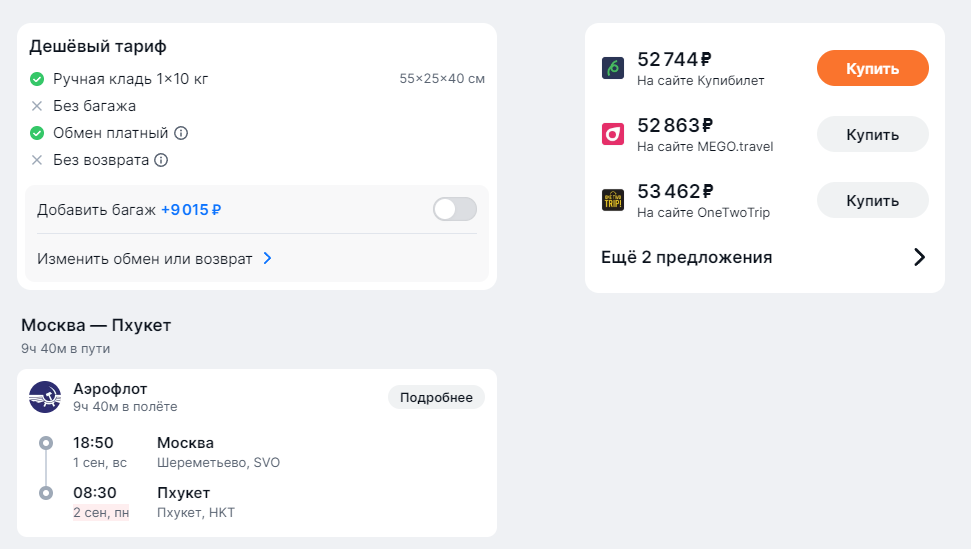Click the Аэрофлот airline logo

pyautogui.click(x=45, y=397)
